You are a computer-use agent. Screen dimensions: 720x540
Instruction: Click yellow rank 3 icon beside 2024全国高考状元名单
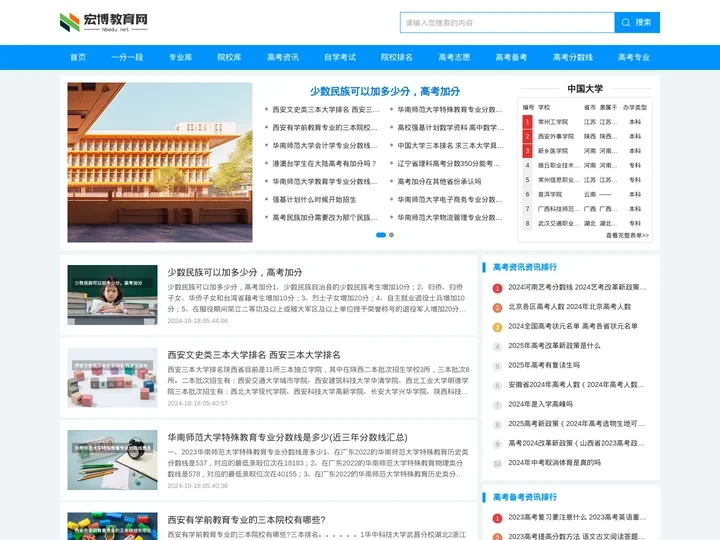click(497, 327)
